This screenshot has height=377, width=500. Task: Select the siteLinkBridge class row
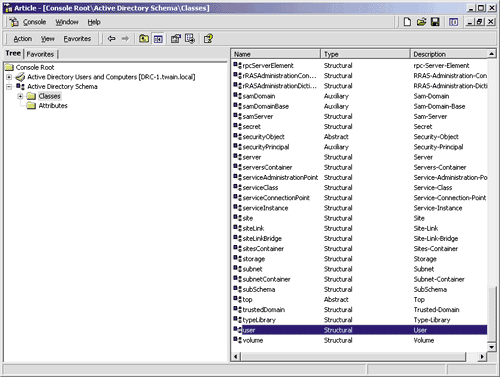click(x=360, y=238)
